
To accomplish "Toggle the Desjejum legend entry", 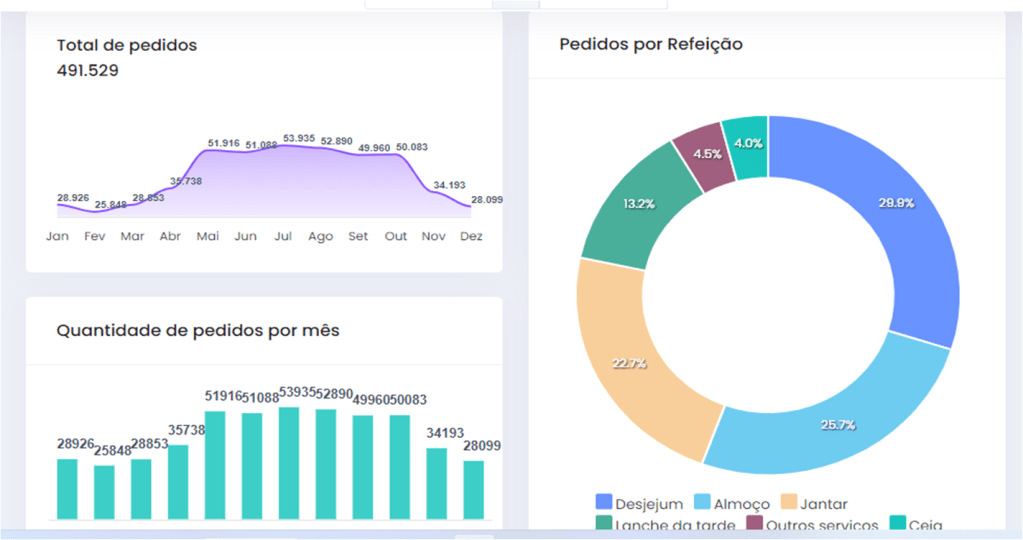I will click(640, 504).
